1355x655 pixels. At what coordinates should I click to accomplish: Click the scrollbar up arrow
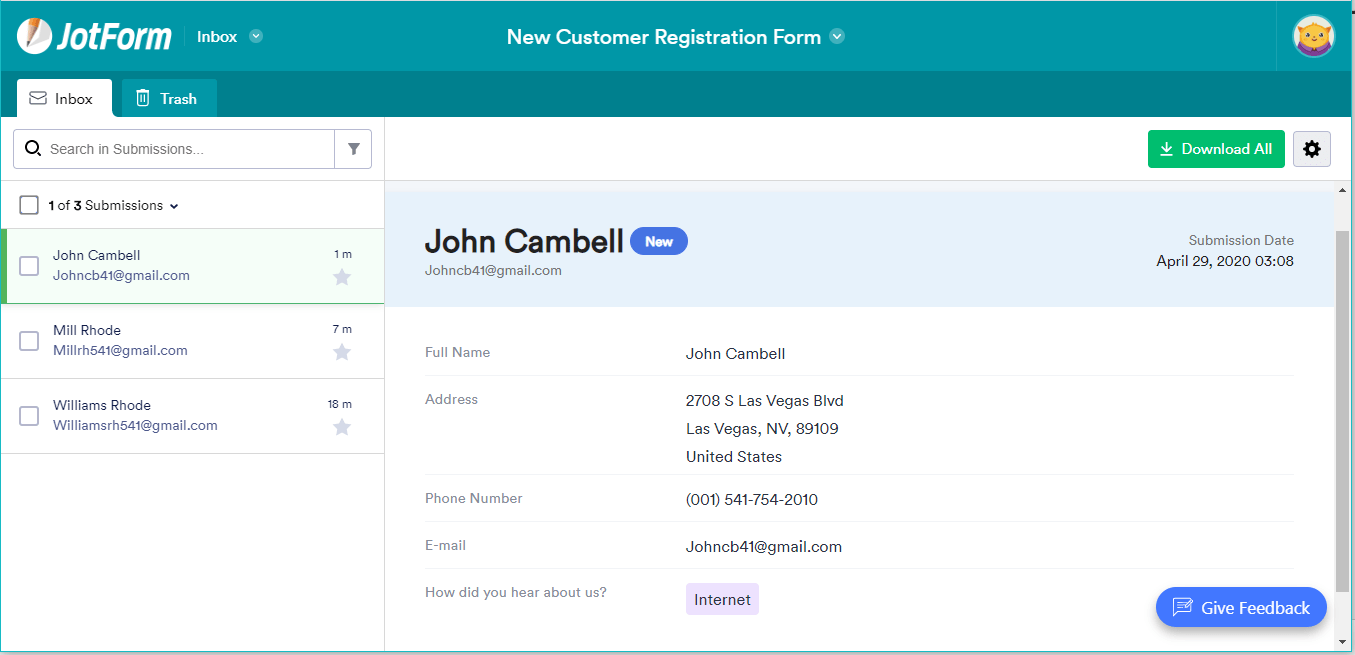[1342, 189]
